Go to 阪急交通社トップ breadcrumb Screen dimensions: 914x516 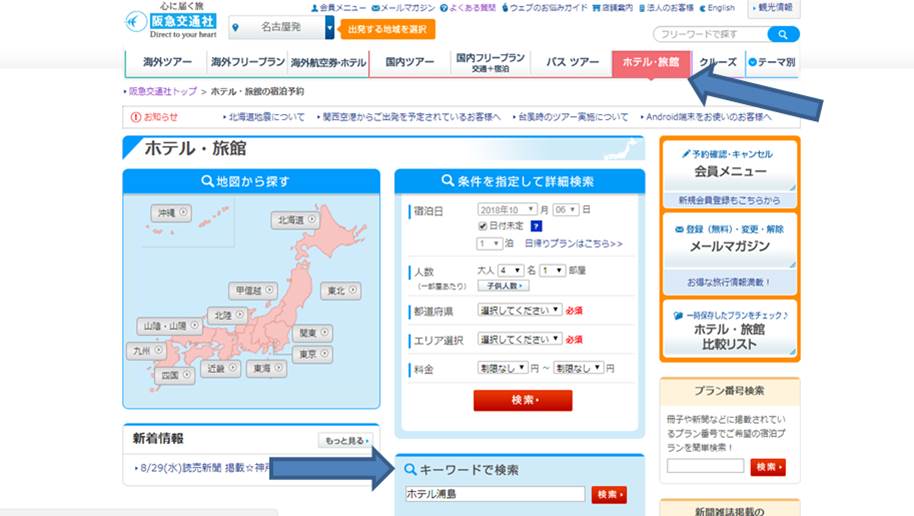[163, 92]
